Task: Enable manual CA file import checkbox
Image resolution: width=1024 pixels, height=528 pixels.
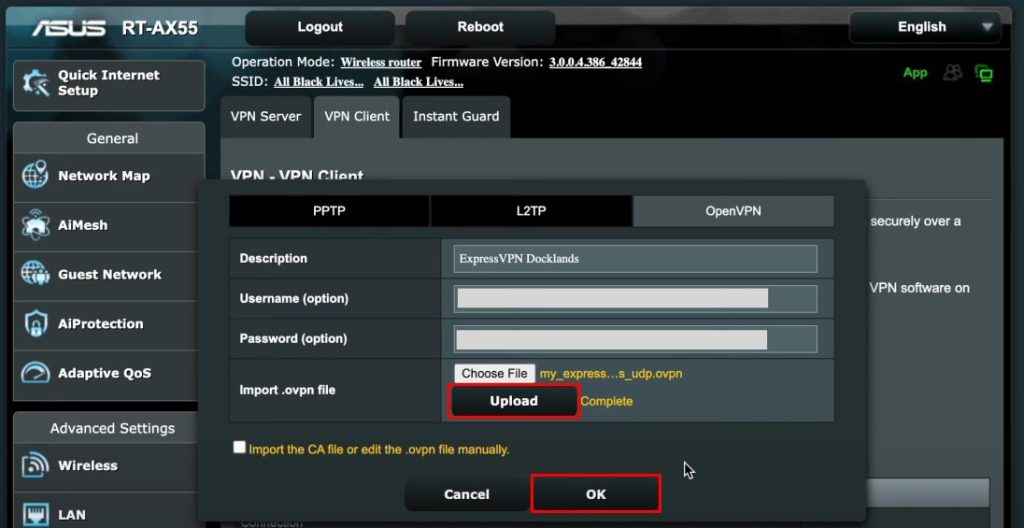Action: 239,448
